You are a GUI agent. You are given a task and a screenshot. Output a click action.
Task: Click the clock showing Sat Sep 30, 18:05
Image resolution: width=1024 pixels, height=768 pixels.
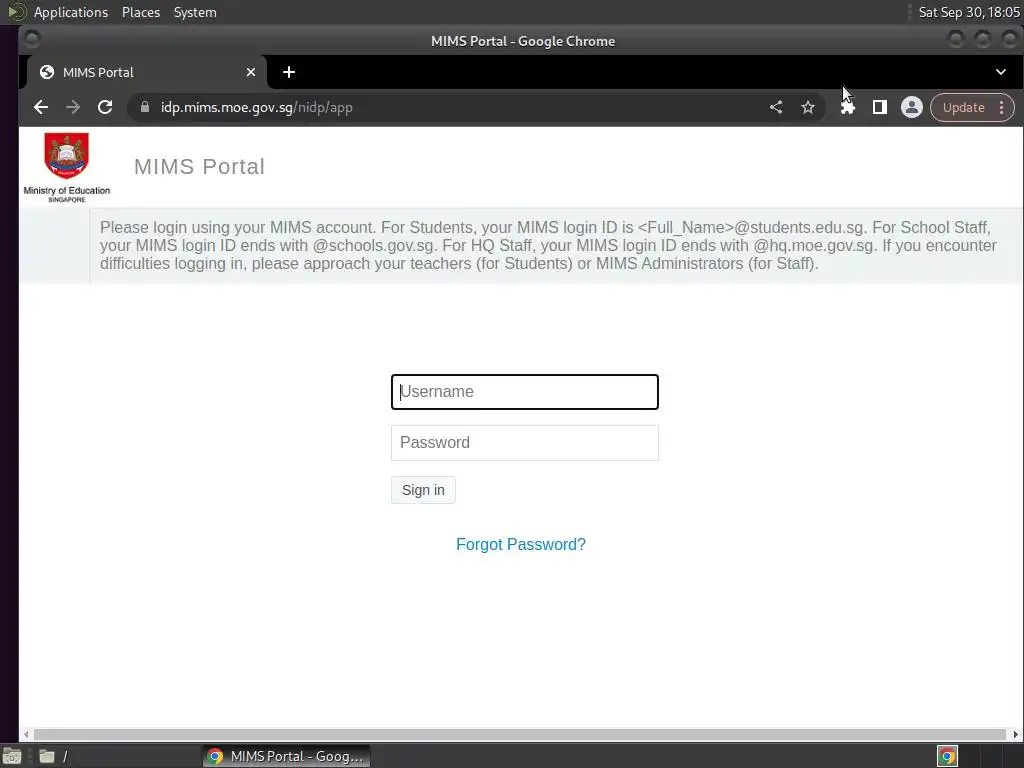point(969,12)
